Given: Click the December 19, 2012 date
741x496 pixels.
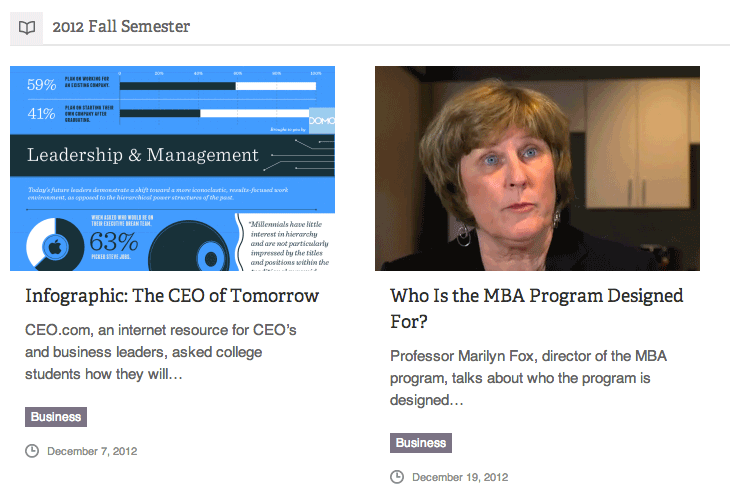Looking at the screenshot, I should tap(460, 477).
